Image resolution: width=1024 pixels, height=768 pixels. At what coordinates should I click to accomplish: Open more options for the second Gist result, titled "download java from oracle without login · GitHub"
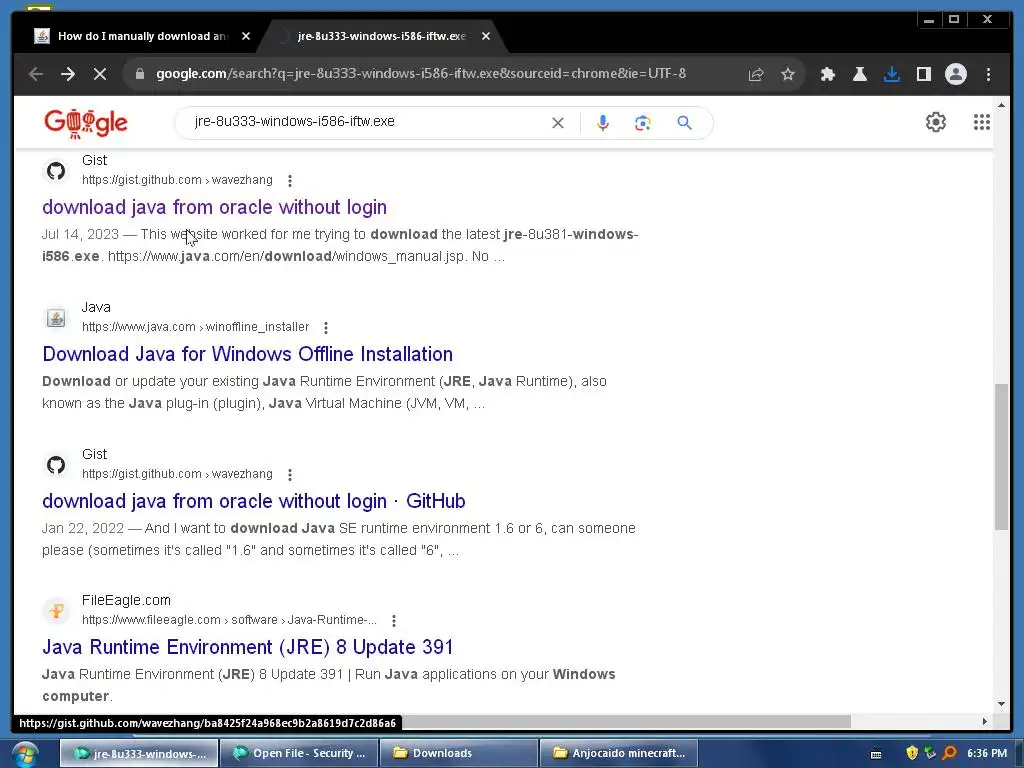tap(290, 475)
